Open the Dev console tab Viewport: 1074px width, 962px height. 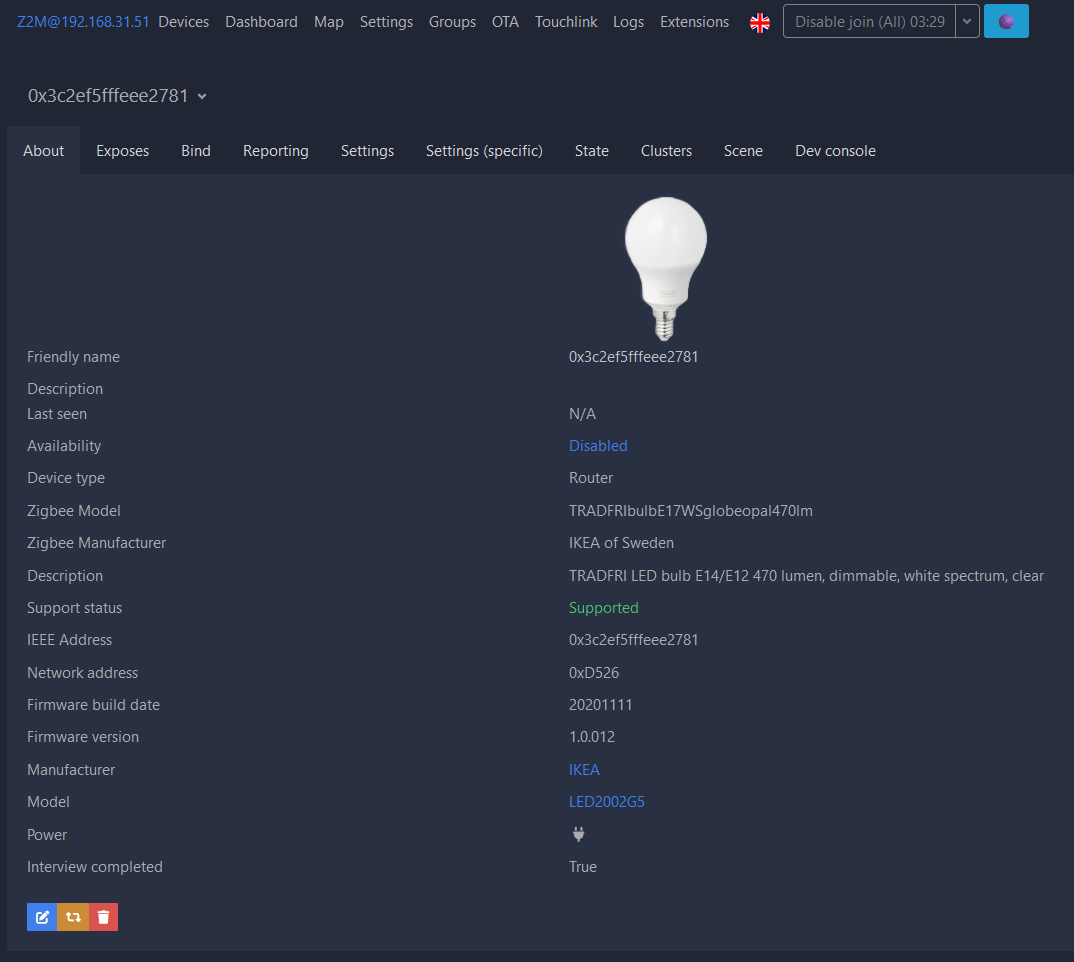coord(835,151)
